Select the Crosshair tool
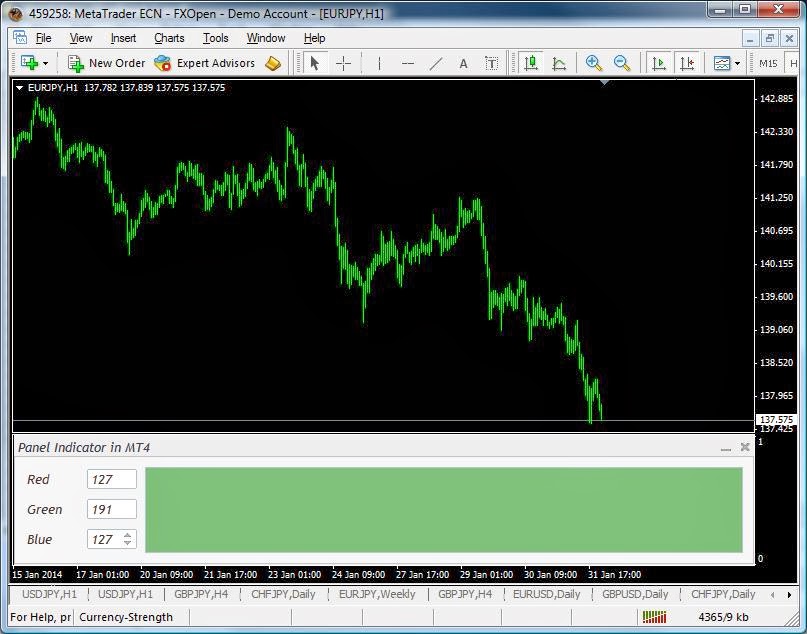This screenshot has width=807, height=634. 343,63
